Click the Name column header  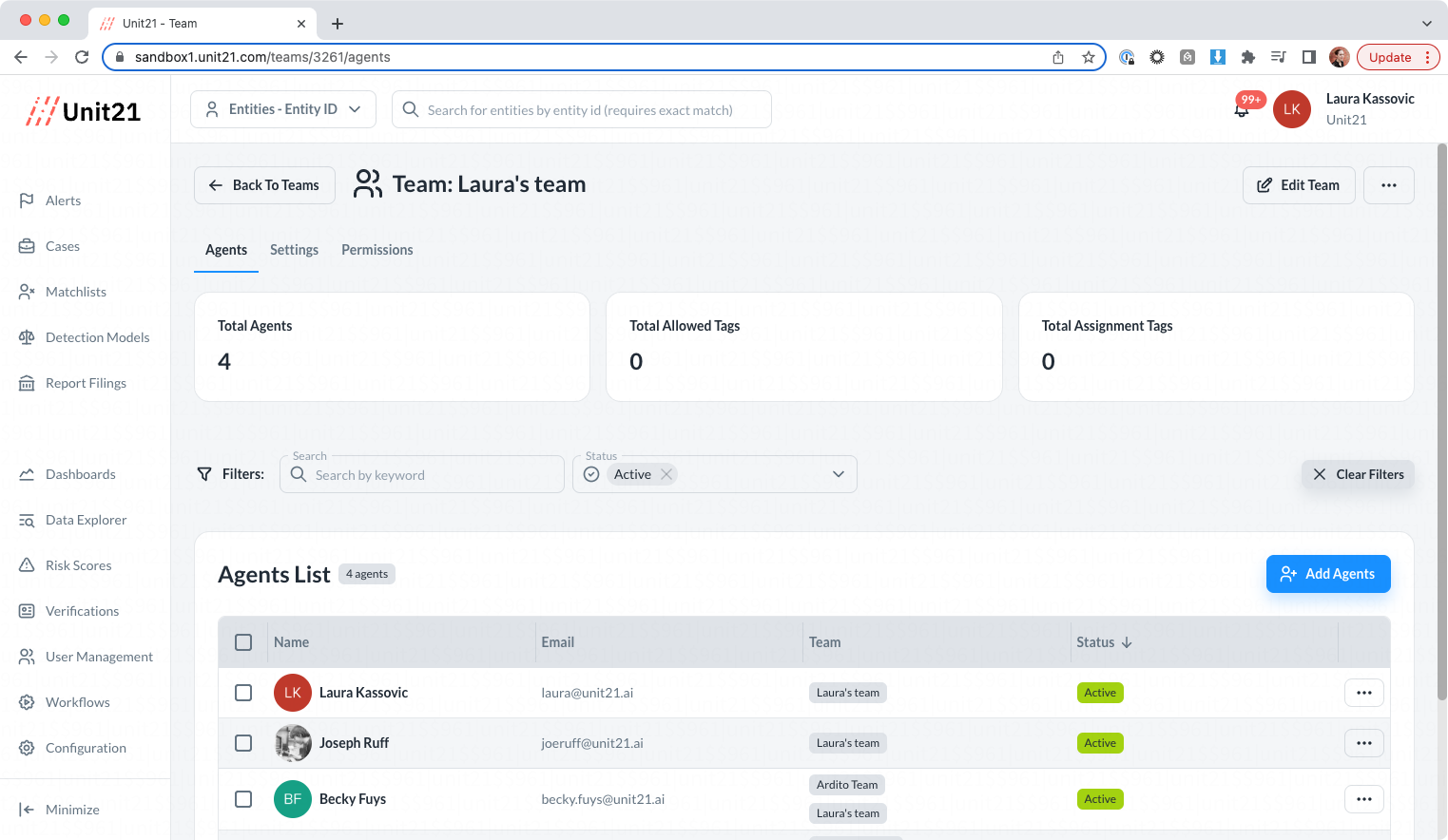tap(291, 642)
